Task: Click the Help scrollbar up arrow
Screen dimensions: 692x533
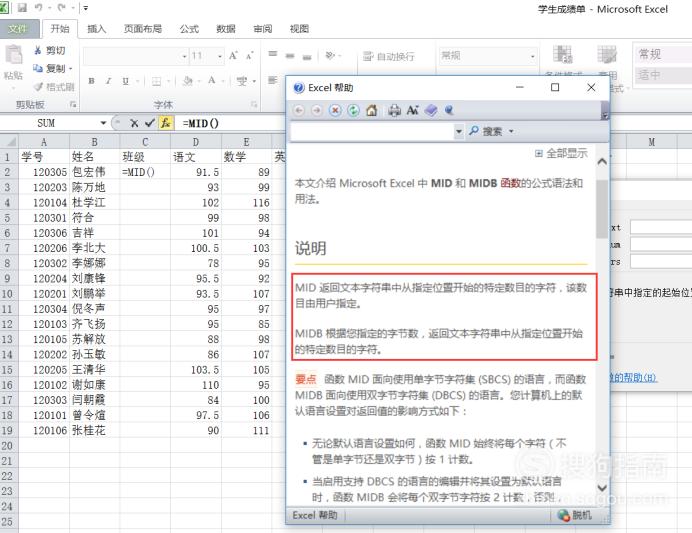Action: coord(602,161)
